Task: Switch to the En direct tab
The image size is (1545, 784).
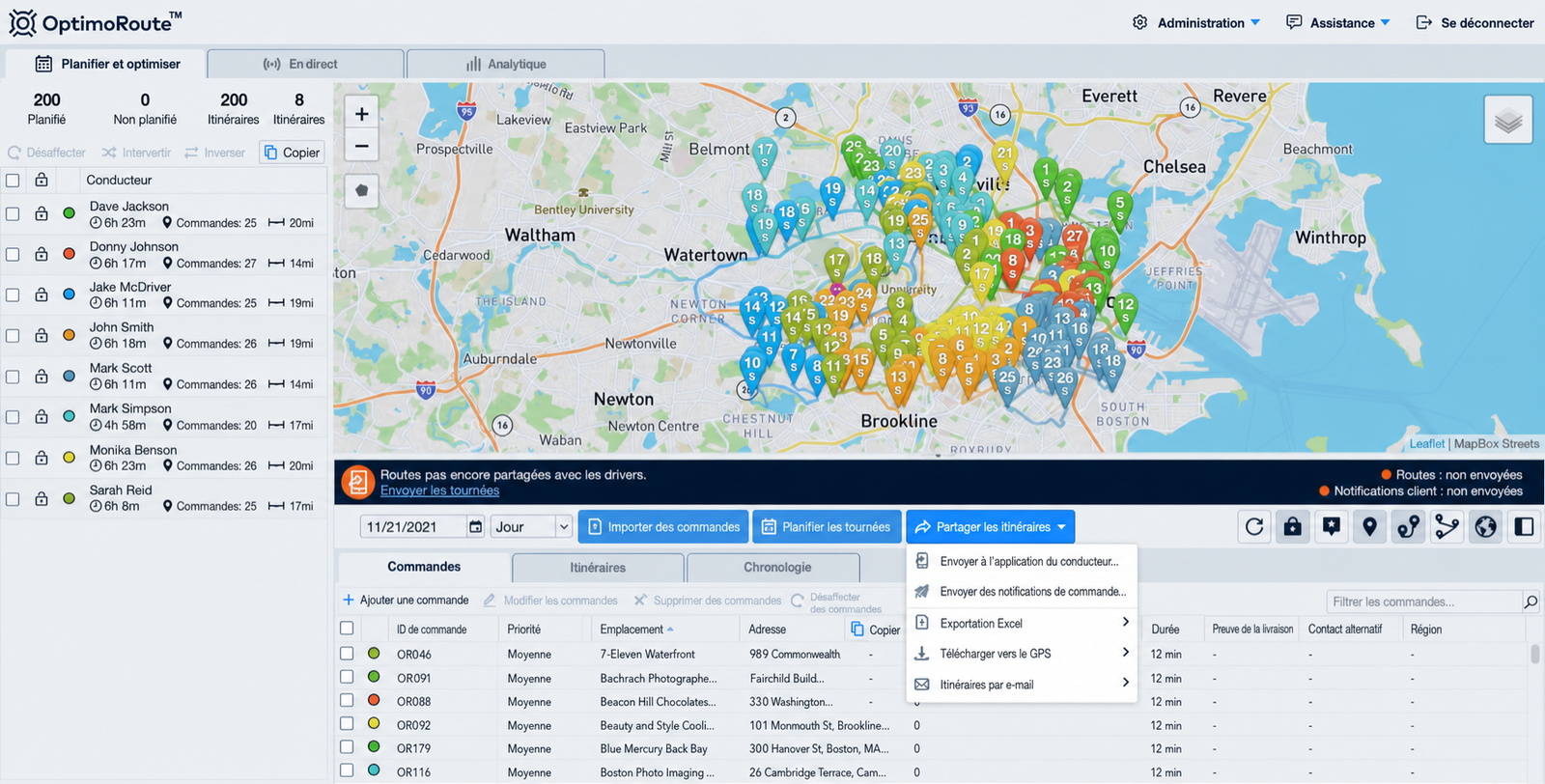Action: pos(305,64)
